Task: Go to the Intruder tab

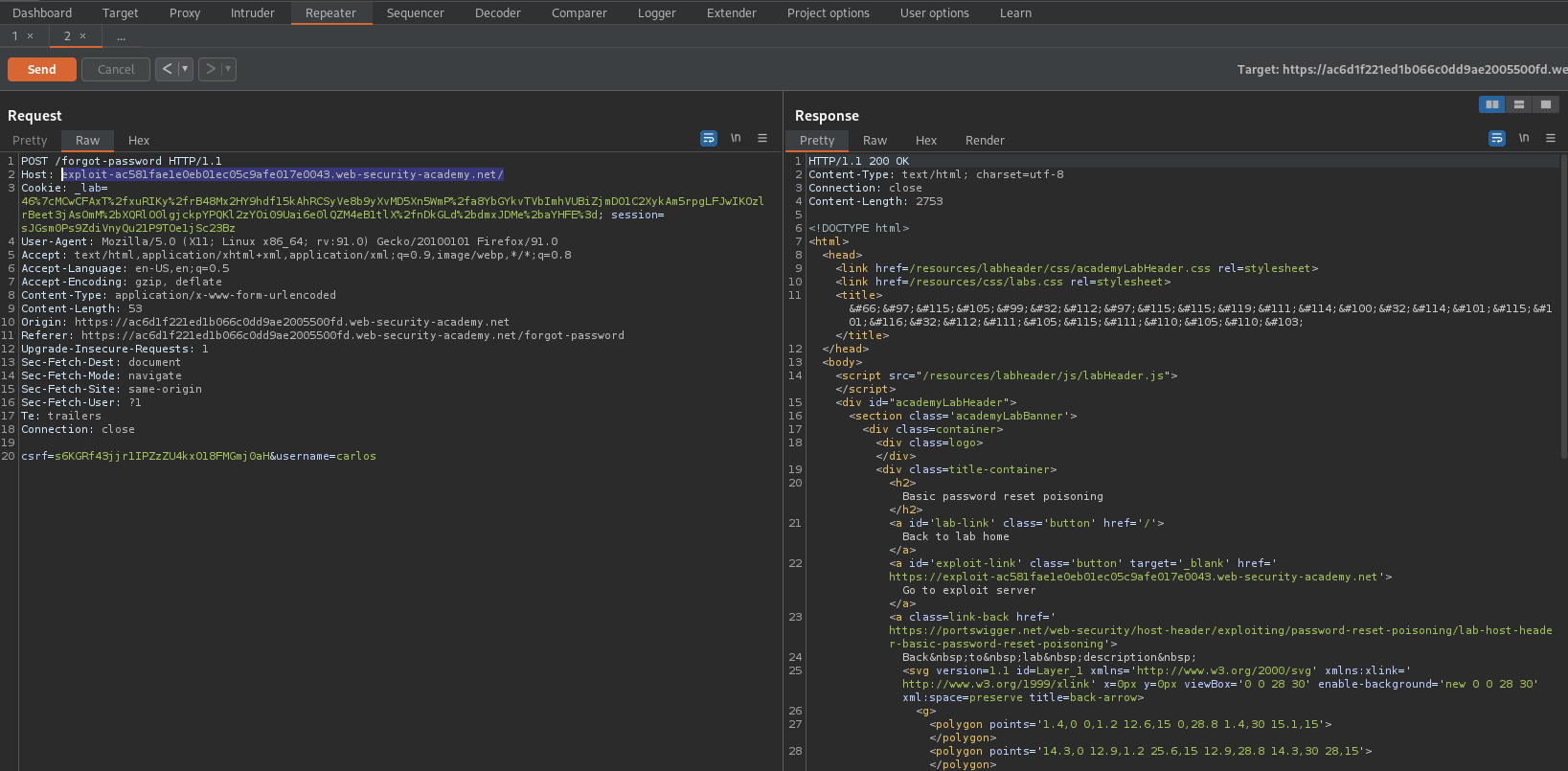Action: pyautogui.click(x=253, y=12)
